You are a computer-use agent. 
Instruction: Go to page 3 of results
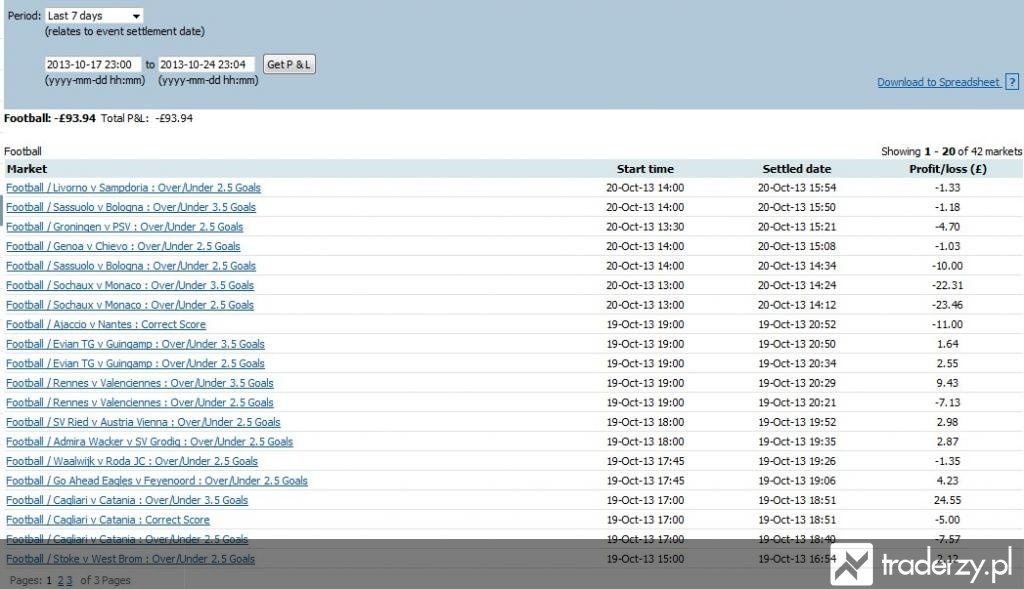point(69,581)
